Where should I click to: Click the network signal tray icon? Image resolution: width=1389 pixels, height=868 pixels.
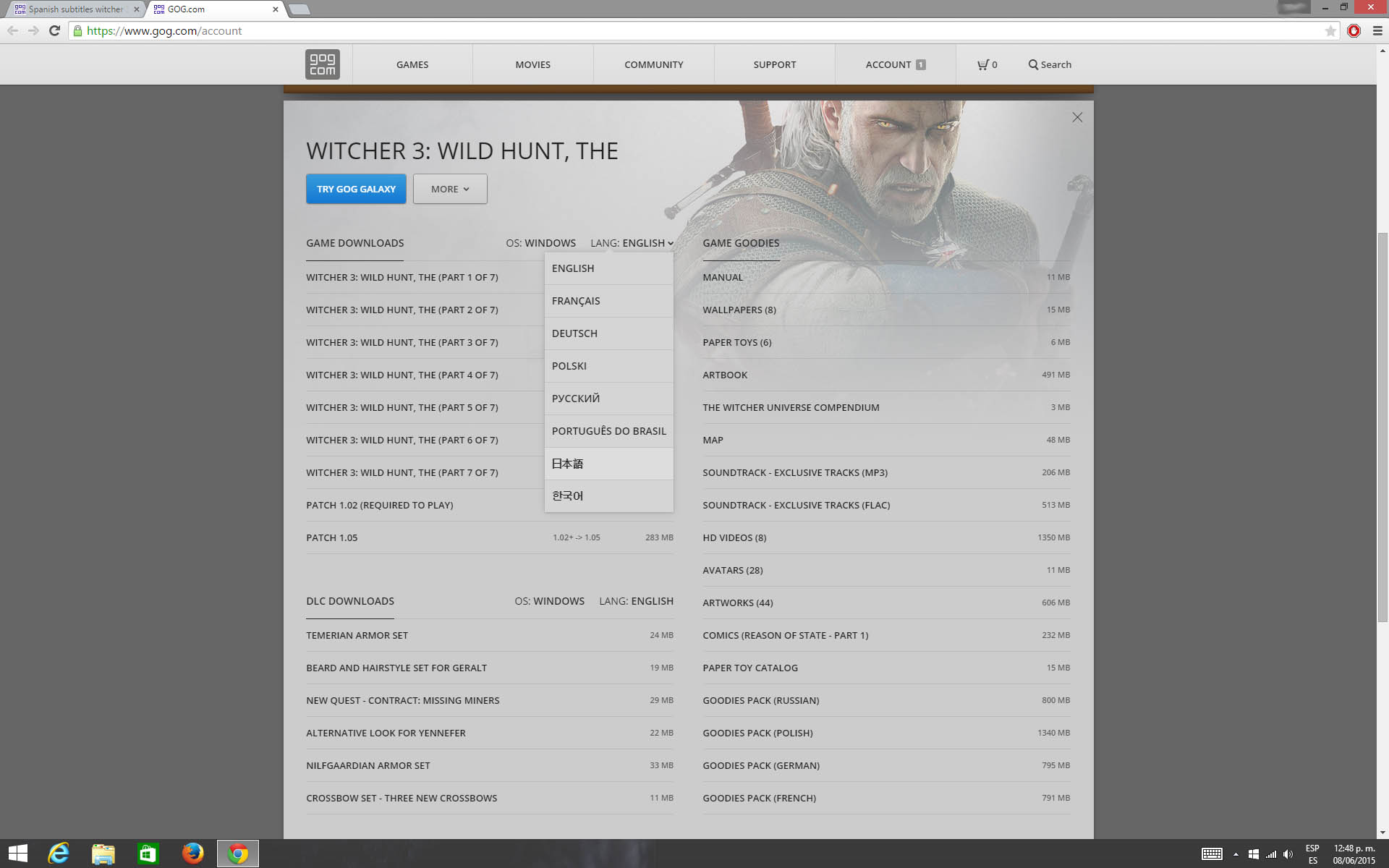[1271, 854]
